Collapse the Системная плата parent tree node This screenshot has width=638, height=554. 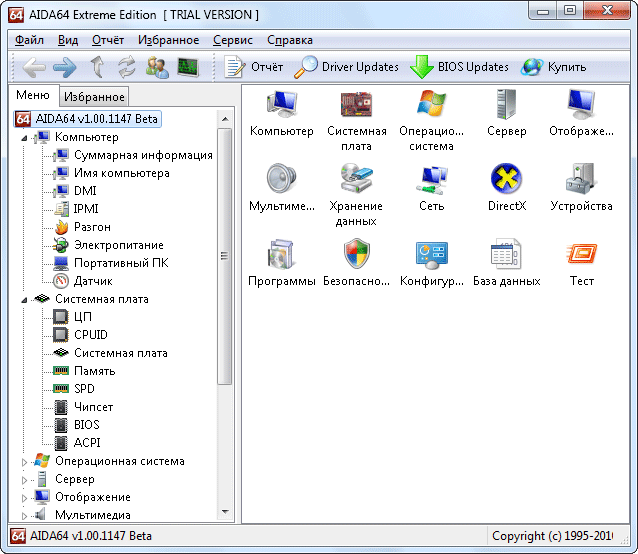tap(24, 300)
